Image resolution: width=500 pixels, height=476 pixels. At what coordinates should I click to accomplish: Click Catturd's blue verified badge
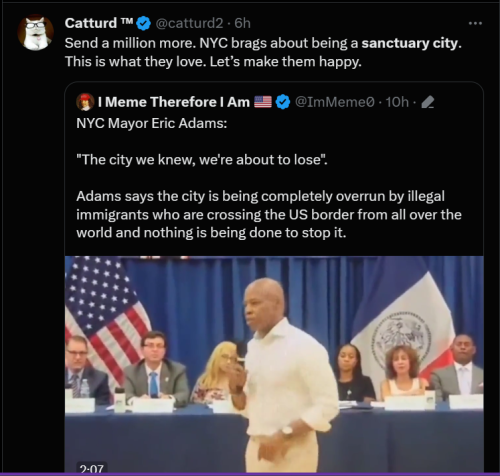pyautogui.click(x=144, y=24)
